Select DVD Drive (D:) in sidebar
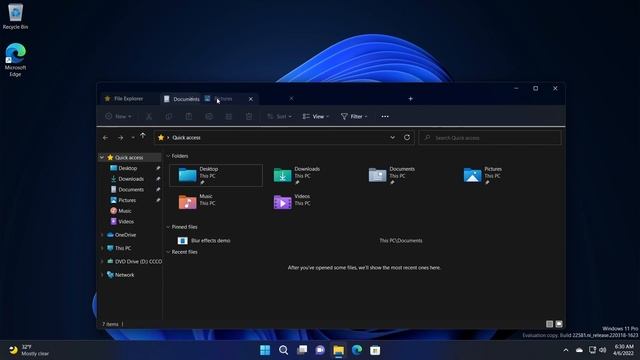This screenshot has width=640, height=360. [x=135, y=261]
